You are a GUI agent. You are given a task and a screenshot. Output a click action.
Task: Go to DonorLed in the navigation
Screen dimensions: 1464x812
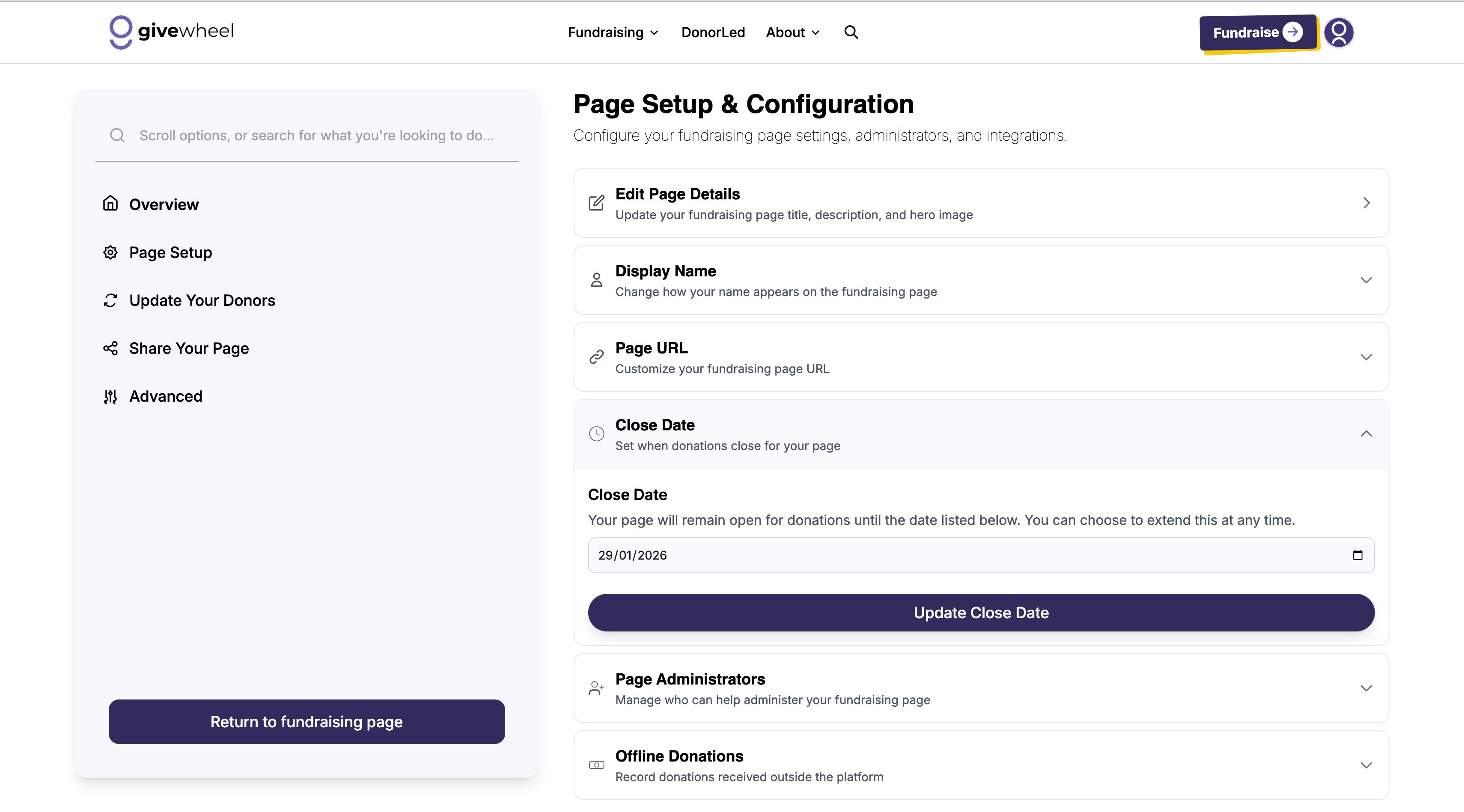click(713, 33)
